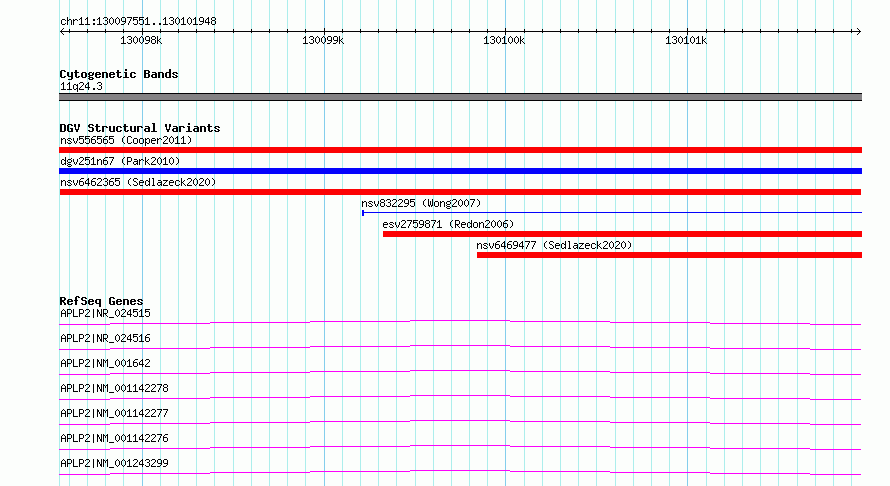Click the magenta intron line of NM_001243299

pos(460,471)
